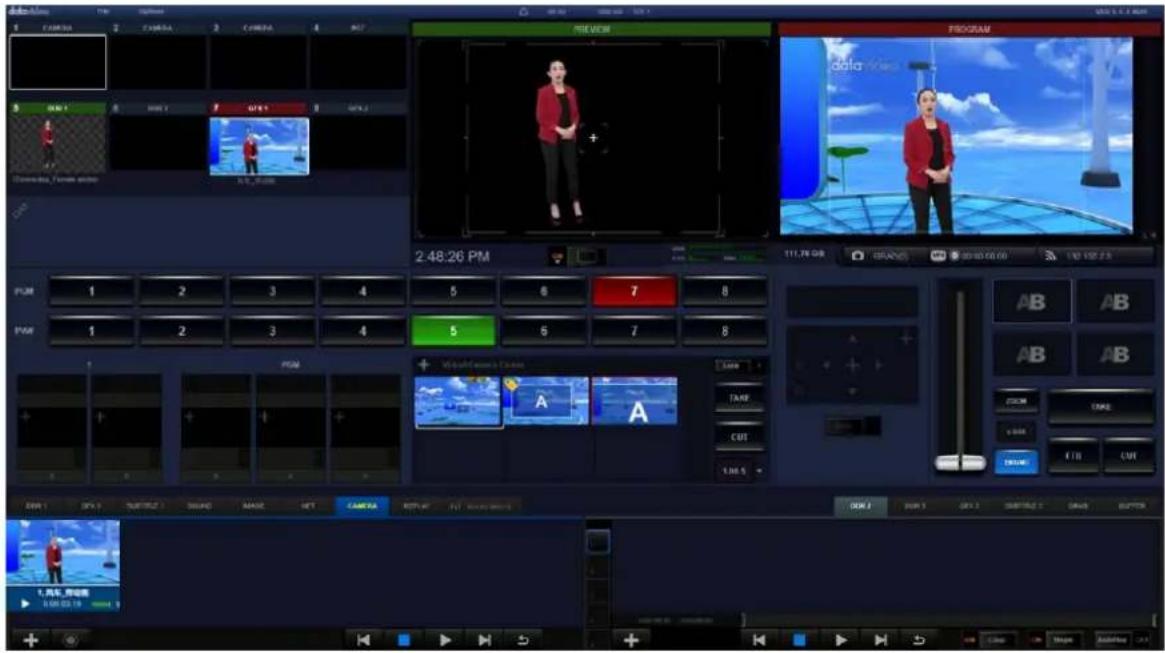Click the round icon beside the left add button

[71, 640]
